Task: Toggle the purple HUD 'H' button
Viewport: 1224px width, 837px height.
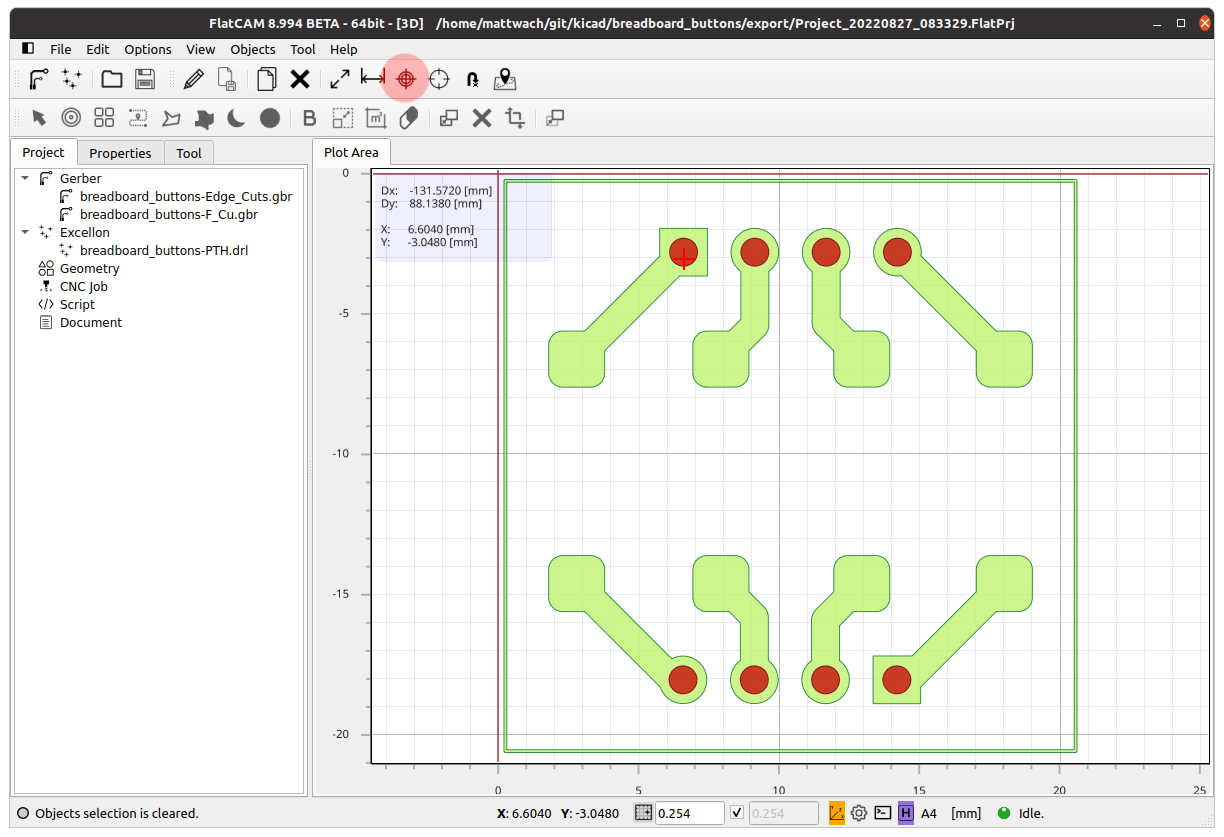Action: pyautogui.click(x=906, y=813)
